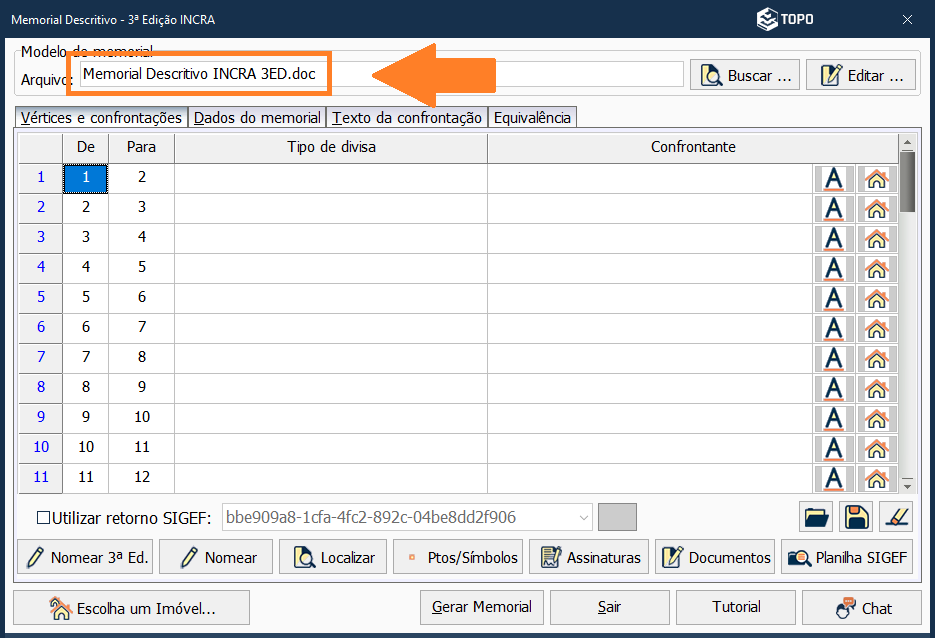
Task: Click the text 'A' icon in row 6
Action: pyautogui.click(x=834, y=329)
